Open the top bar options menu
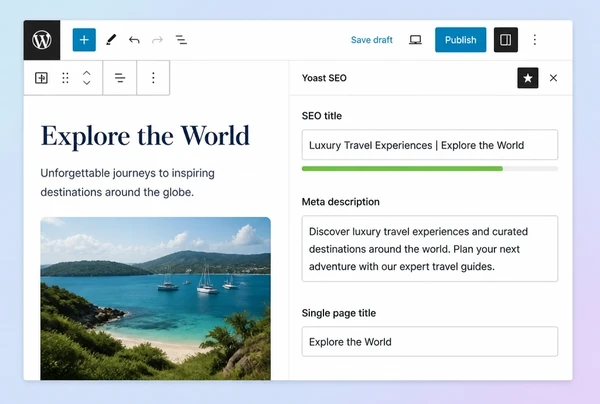The height and width of the screenshot is (404, 600). coord(535,40)
